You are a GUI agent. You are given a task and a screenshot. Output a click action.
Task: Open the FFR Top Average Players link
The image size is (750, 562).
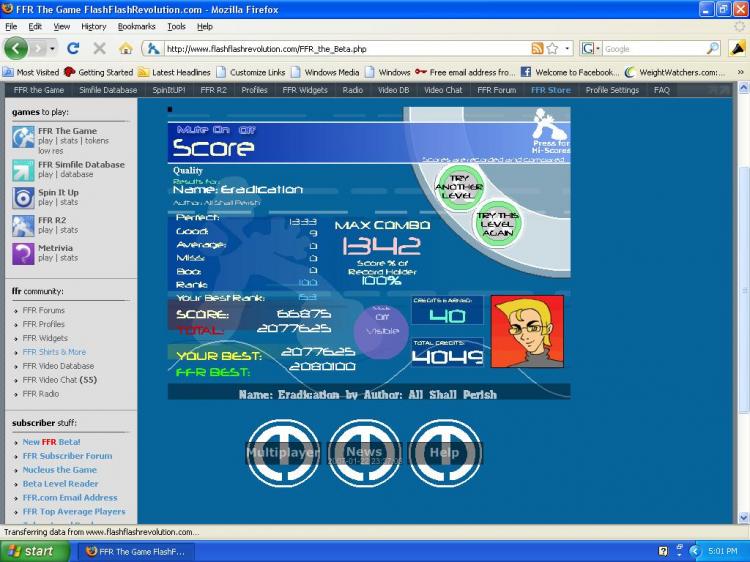tap(74, 511)
